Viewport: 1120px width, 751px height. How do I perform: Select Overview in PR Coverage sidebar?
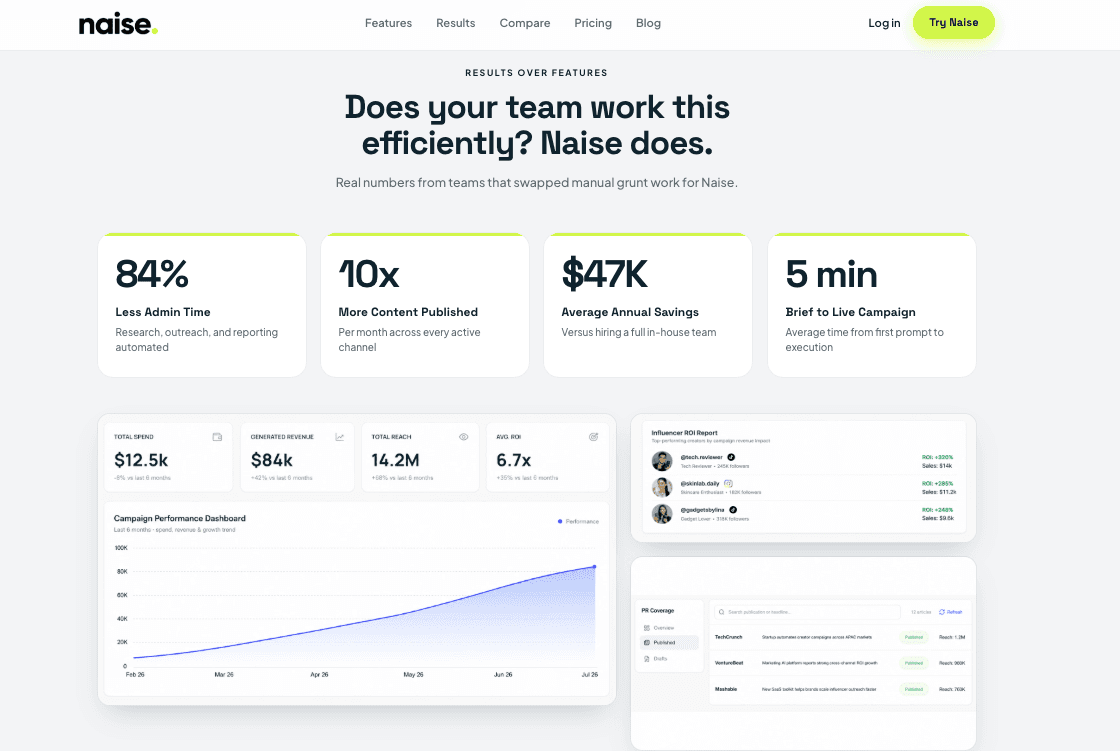(x=664, y=628)
